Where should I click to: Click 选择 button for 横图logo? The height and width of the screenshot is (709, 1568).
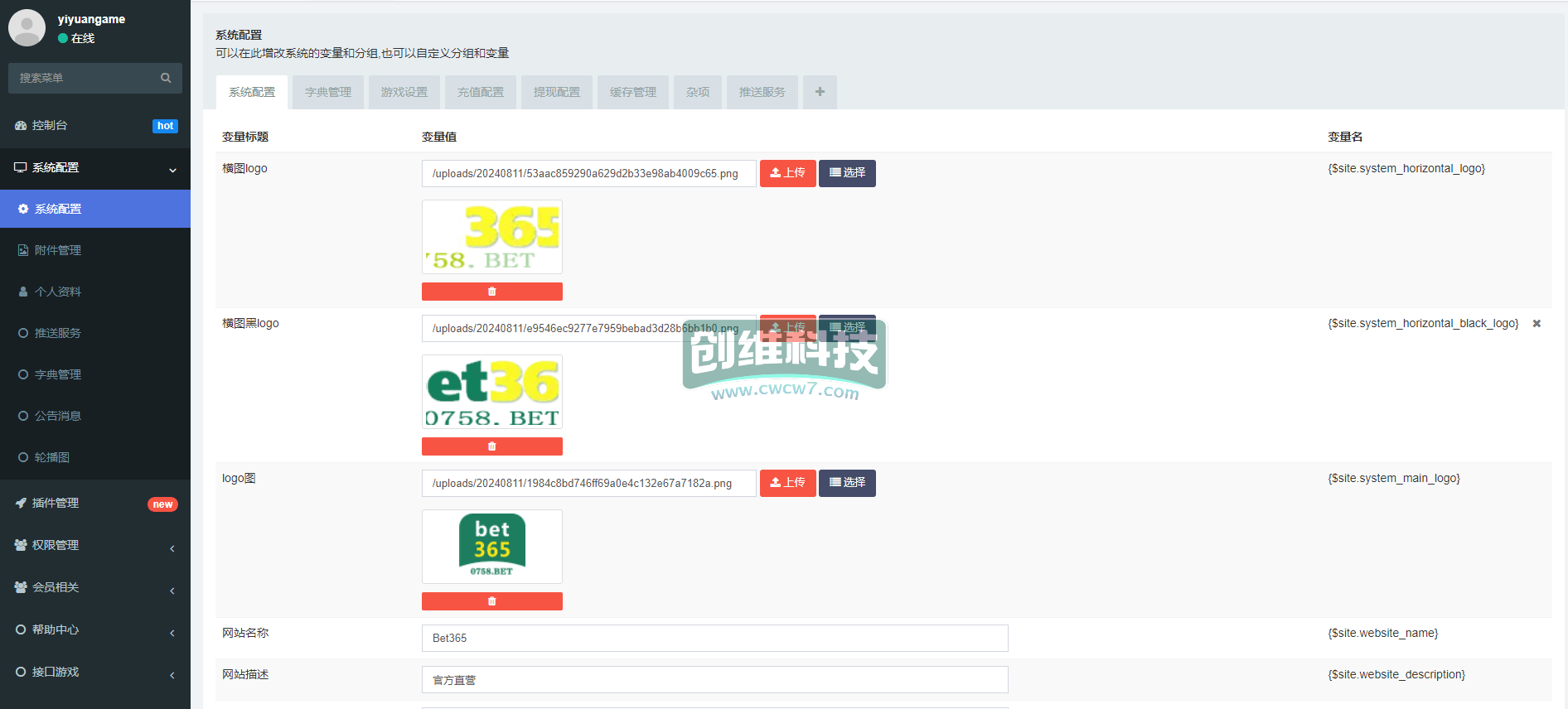pyautogui.click(x=847, y=173)
